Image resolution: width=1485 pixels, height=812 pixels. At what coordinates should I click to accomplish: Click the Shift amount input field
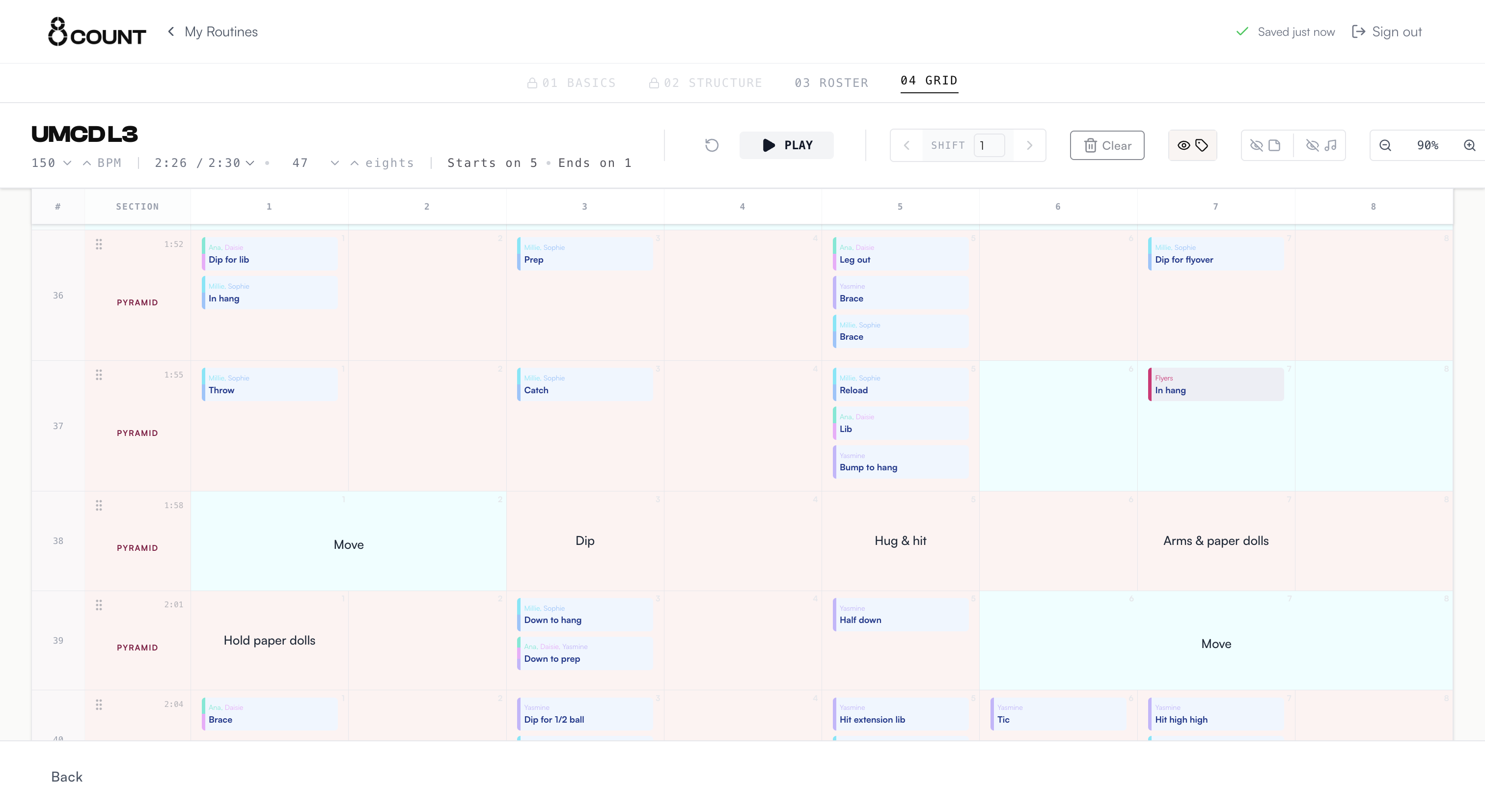[989, 145]
